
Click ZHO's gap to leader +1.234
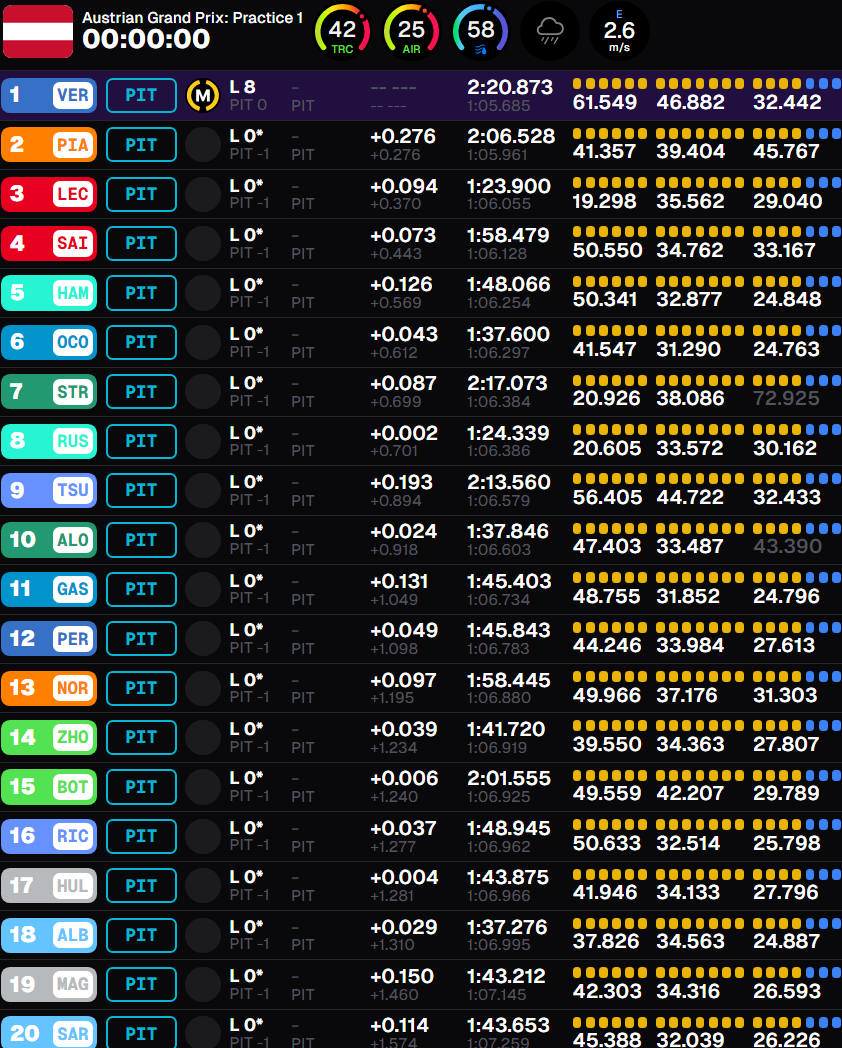pos(394,747)
